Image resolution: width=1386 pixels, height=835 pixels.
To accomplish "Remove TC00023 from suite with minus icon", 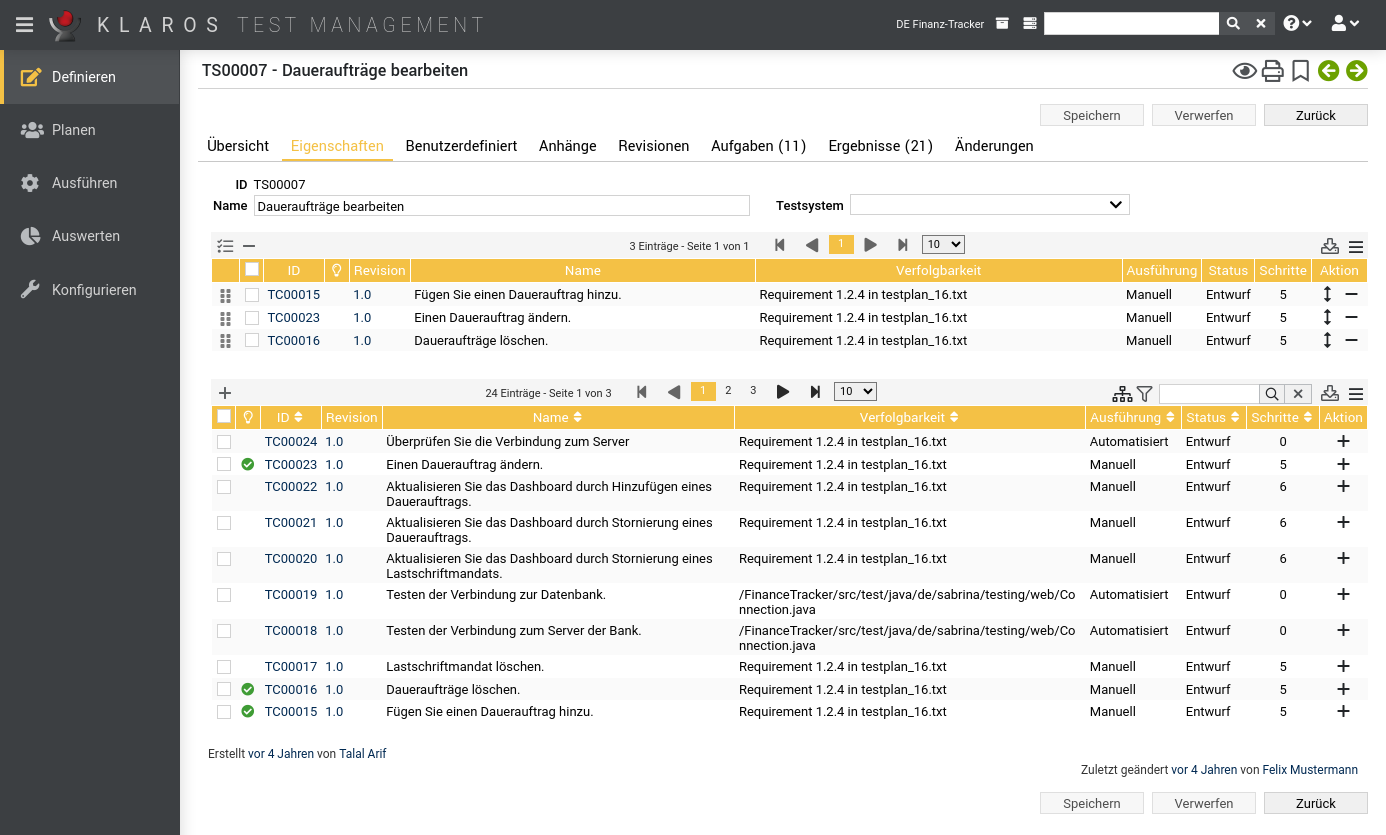I will click(x=1351, y=317).
